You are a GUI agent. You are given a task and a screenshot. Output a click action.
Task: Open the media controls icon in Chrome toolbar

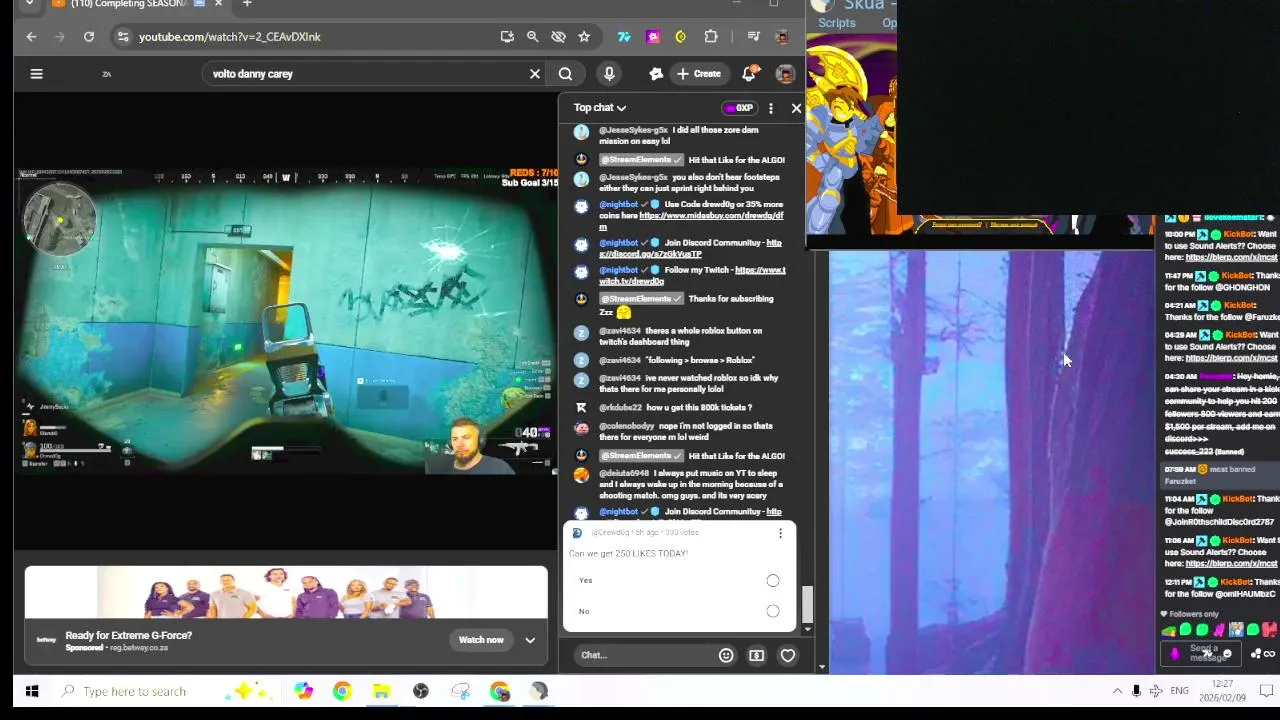click(x=753, y=37)
